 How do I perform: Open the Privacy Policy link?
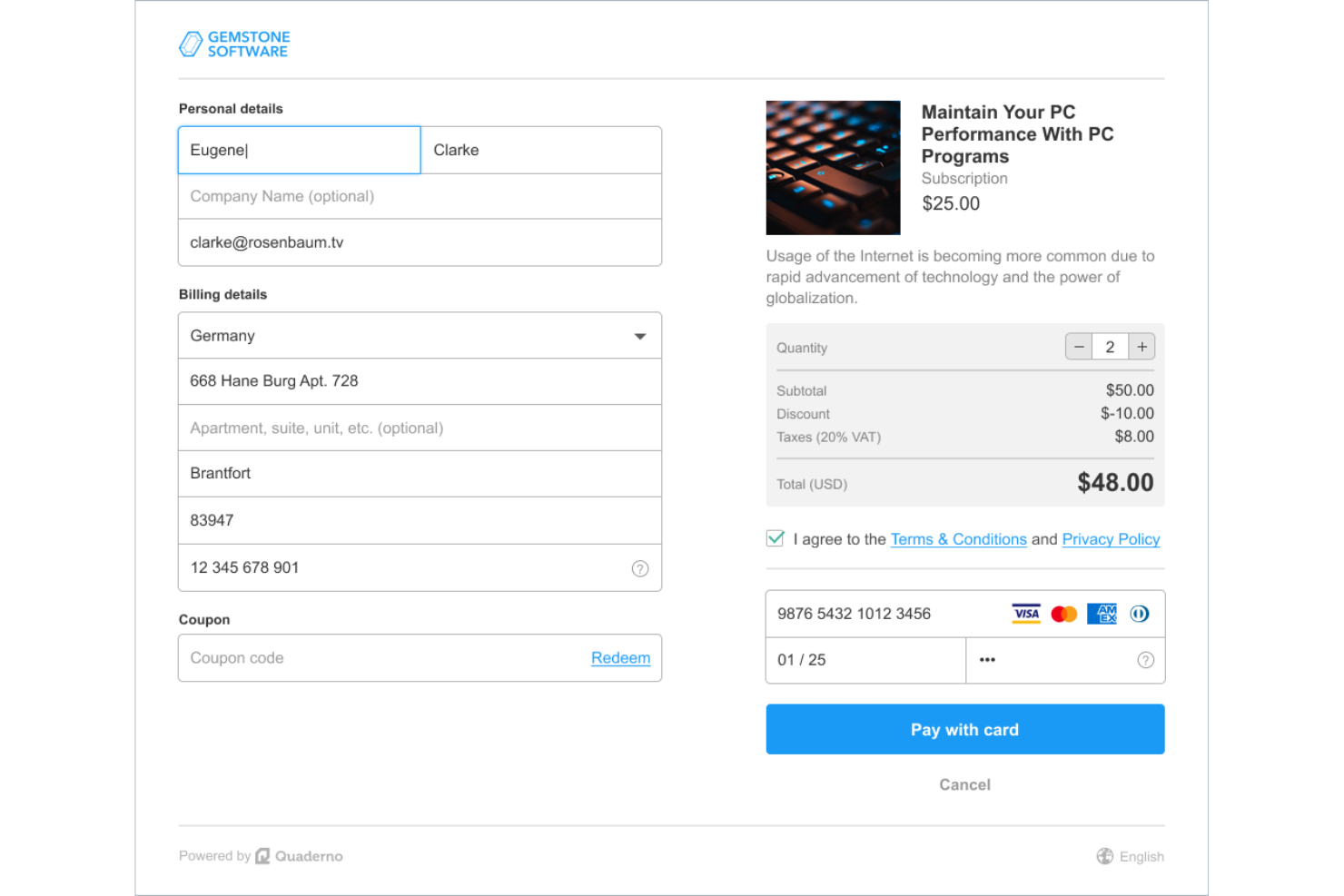[x=1111, y=539]
